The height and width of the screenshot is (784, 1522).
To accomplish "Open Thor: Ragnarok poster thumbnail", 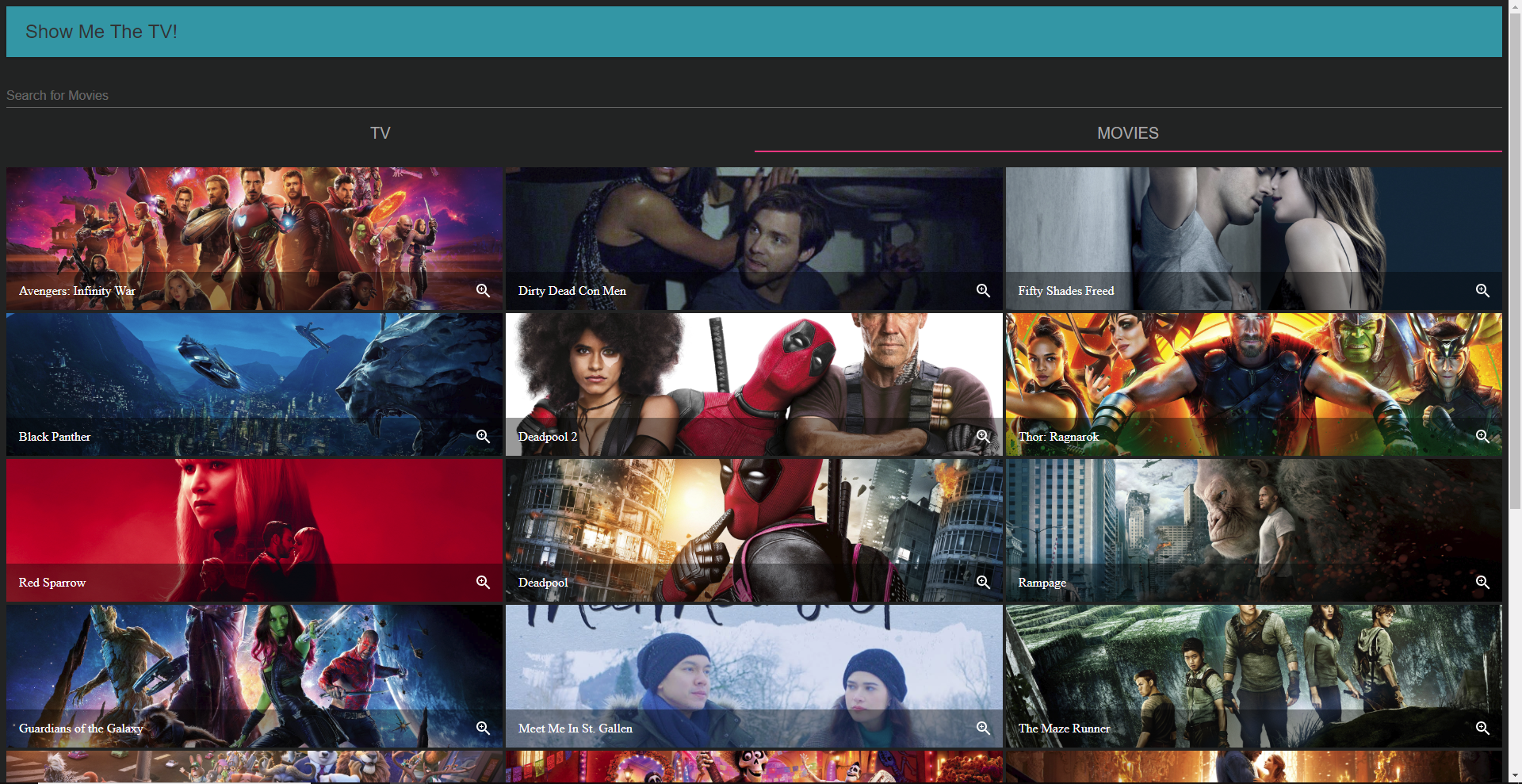I will (x=1254, y=384).
